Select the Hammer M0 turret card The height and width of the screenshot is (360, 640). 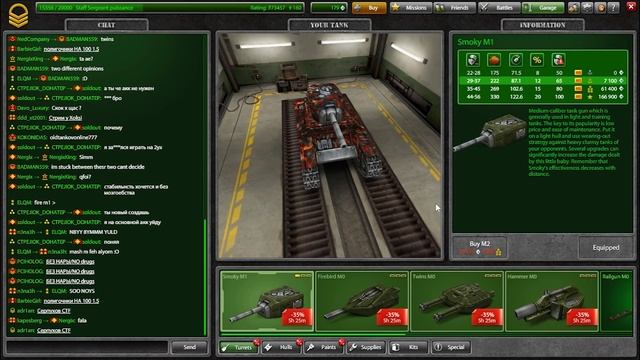click(552, 301)
